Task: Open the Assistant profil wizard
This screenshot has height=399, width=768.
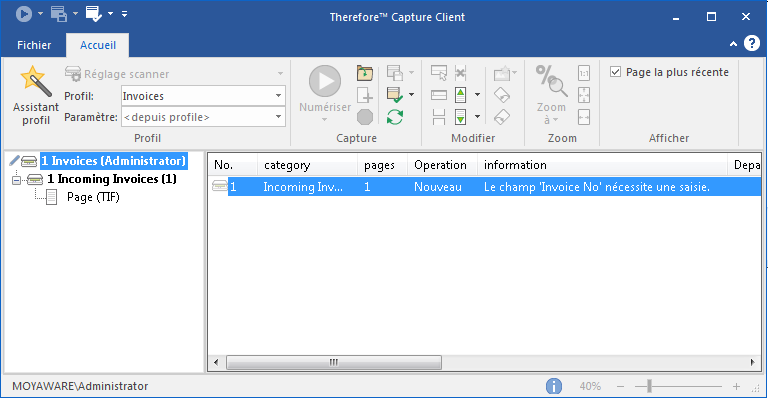Action: 35,95
